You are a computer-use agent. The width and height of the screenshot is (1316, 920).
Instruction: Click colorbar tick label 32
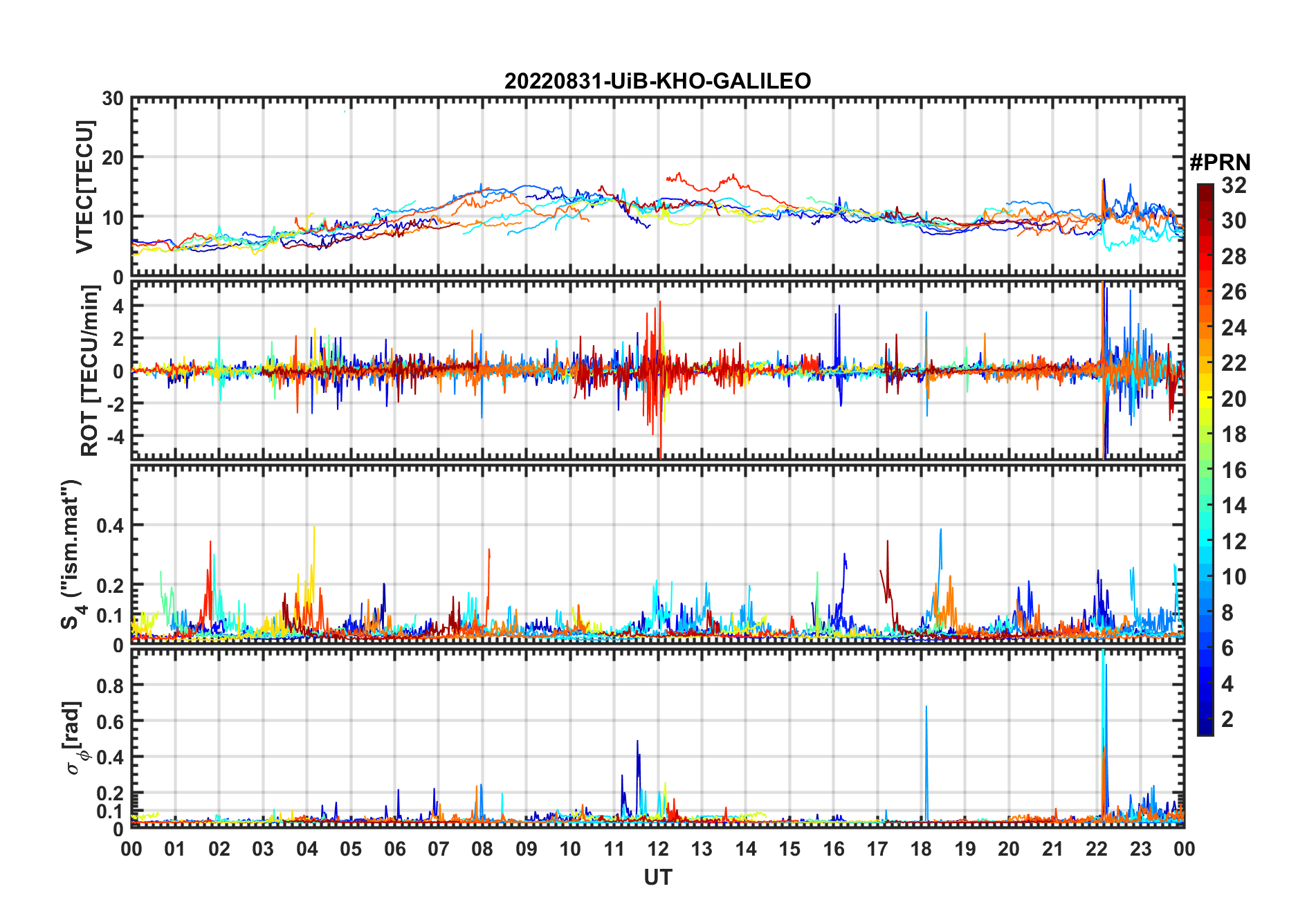1234,185
